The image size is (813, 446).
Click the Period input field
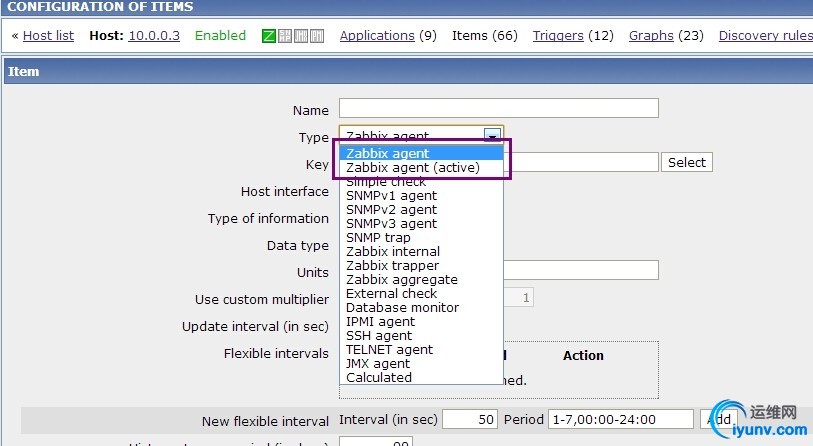(x=621, y=419)
